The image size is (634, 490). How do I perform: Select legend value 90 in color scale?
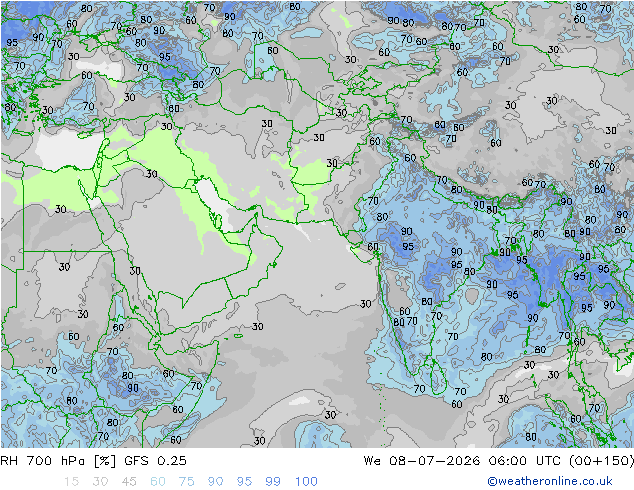[216, 482]
